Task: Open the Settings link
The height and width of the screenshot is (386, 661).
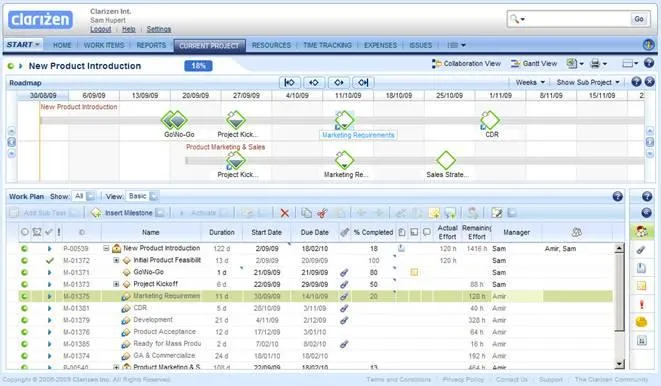Action: tap(159, 29)
